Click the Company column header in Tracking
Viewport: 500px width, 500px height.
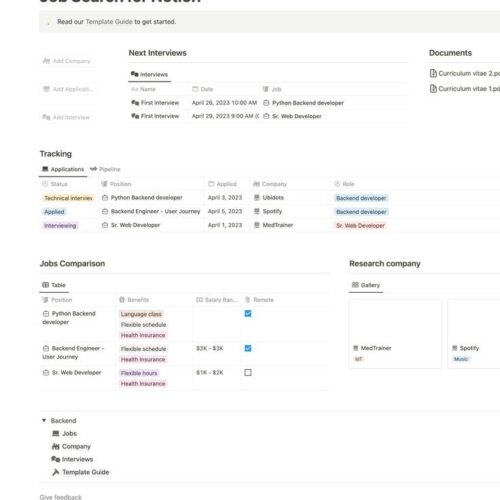[270, 184]
